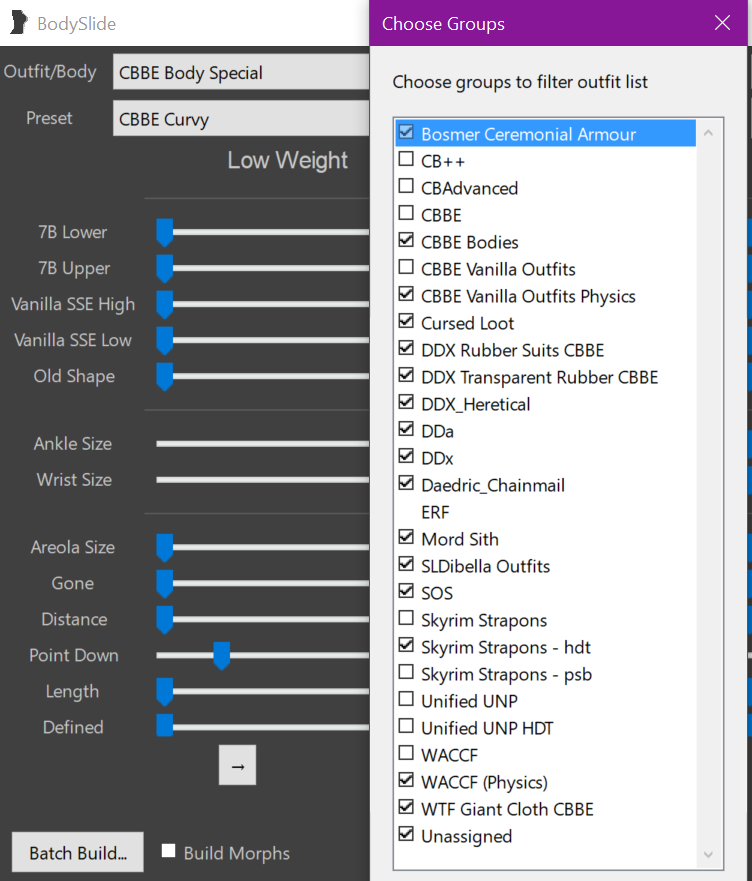Uncheck the Daedric_Chainmail group
Viewport: 752px width, 881px height.
pyautogui.click(x=406, y=483)
